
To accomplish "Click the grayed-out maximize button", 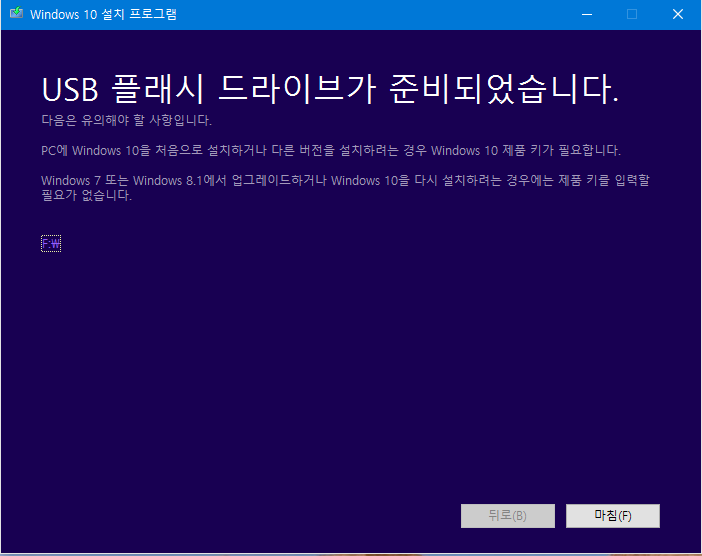I will click(632, 14).
